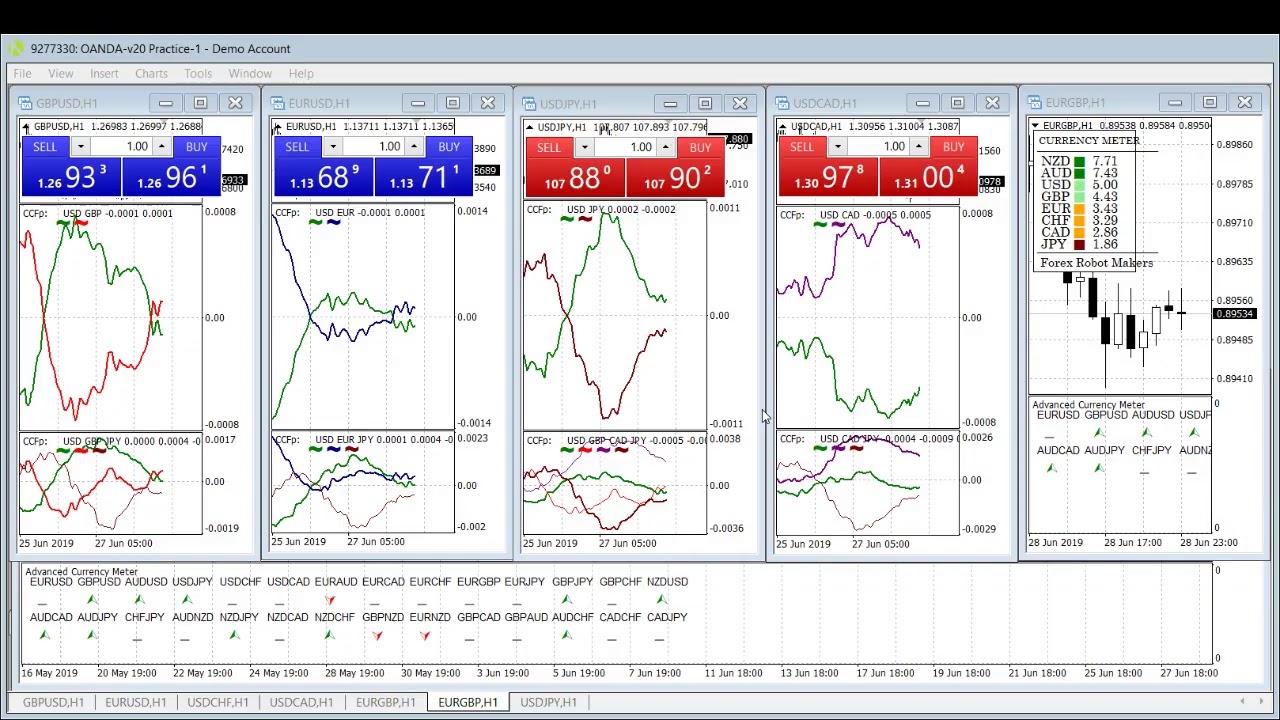
Task: Click BUY on the USDJPY chart
Action: pyautogui.click(x=700, y=148)
